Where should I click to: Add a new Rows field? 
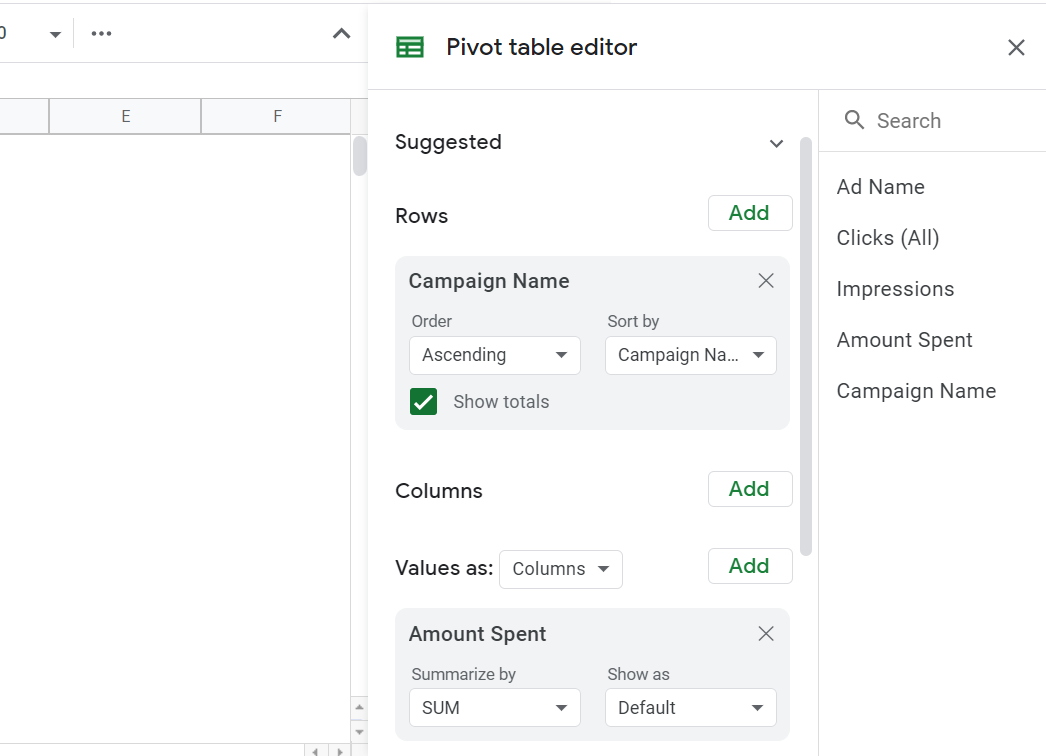point(749,213)
